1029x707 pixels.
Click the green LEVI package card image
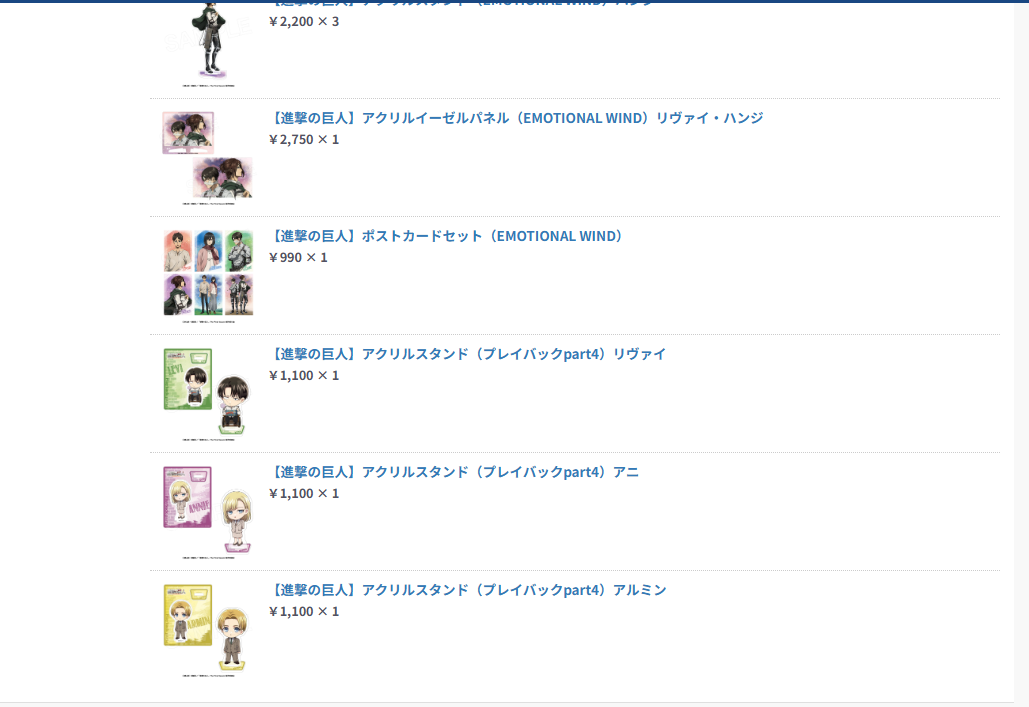(x=188, y=379)
